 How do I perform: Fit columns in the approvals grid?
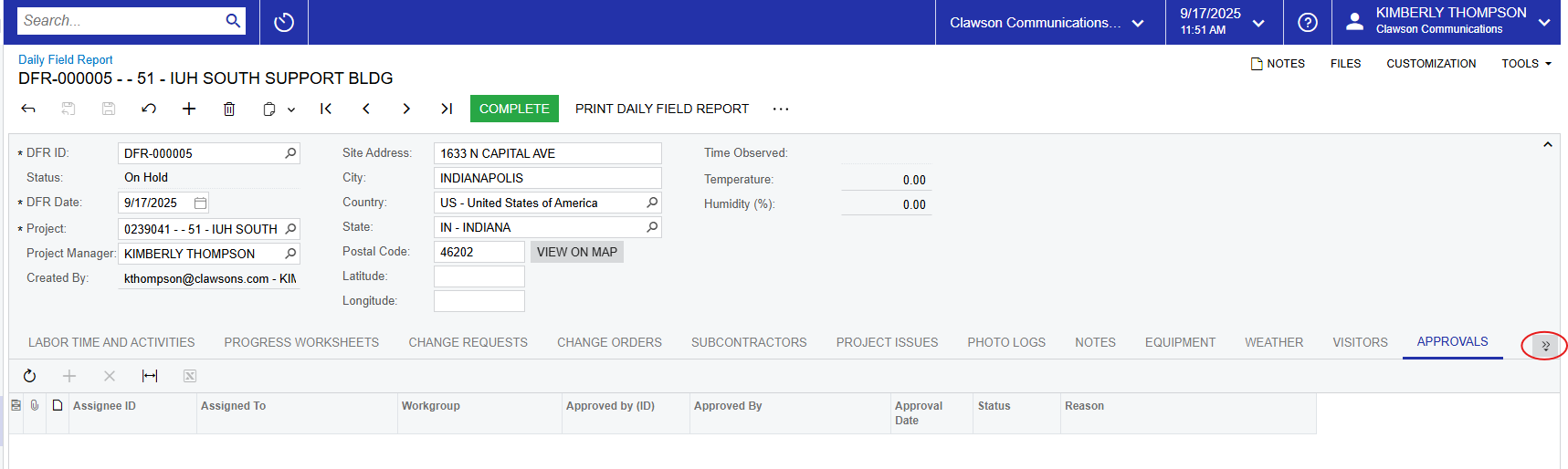[150, 376]
